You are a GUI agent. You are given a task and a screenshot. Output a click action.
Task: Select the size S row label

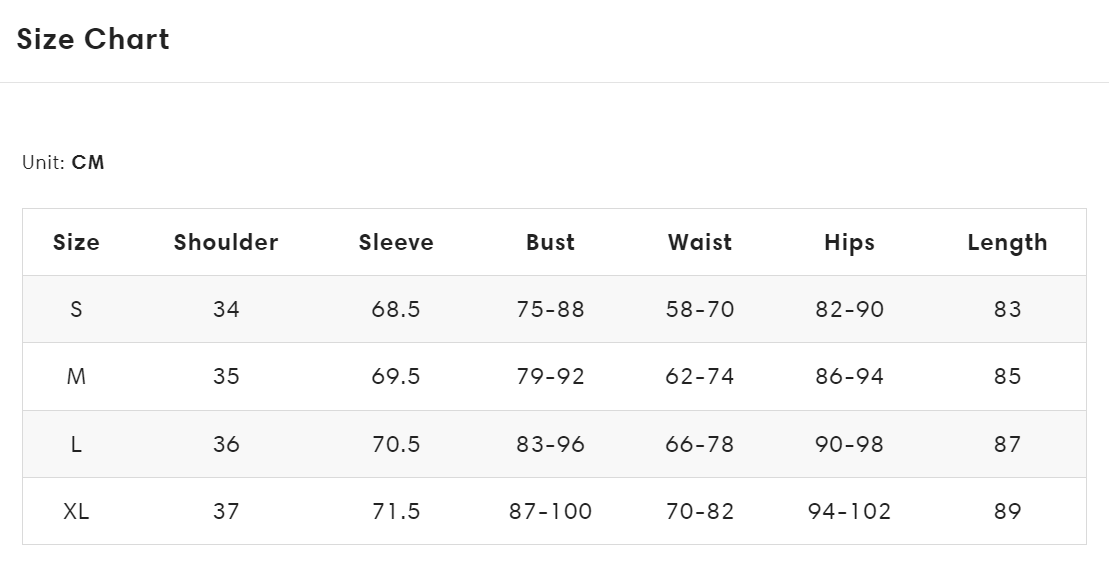(76, 310)
